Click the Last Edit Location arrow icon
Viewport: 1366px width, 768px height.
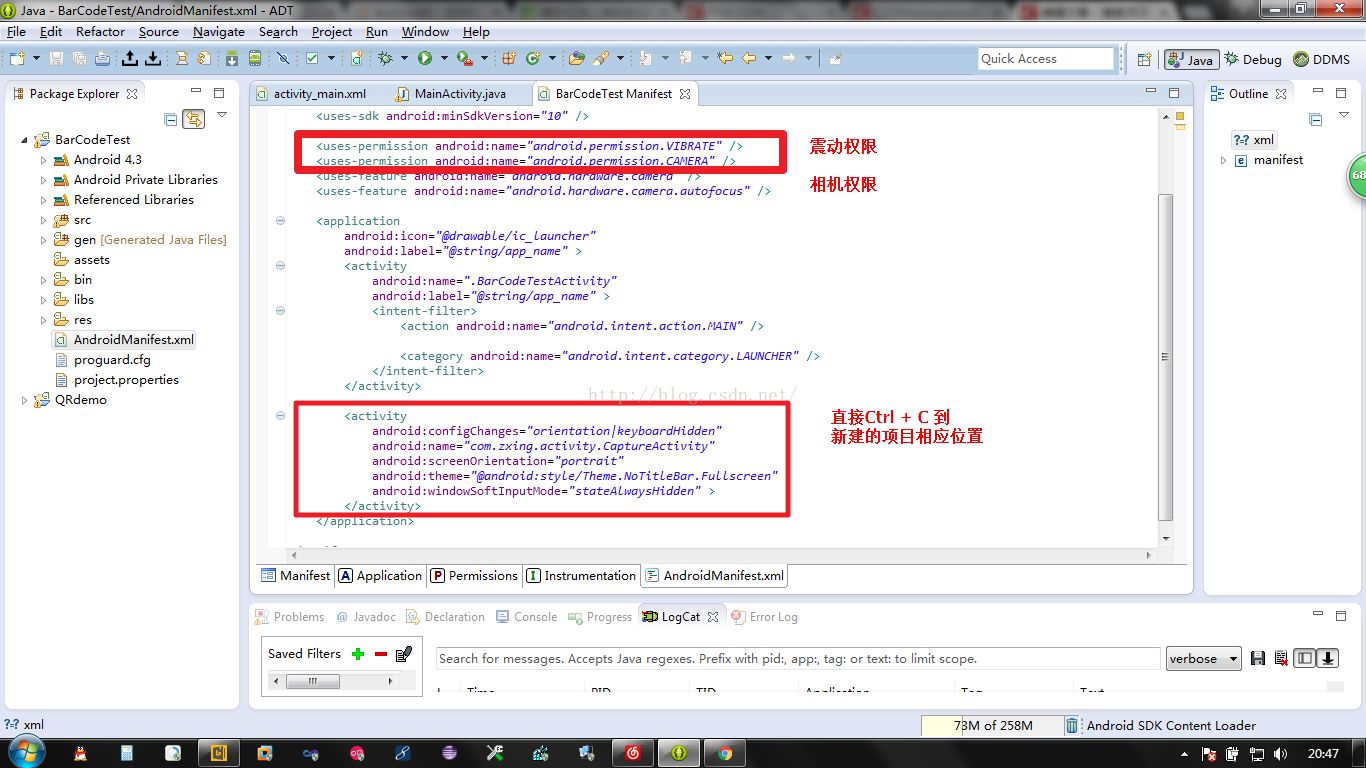pos(725,59)
